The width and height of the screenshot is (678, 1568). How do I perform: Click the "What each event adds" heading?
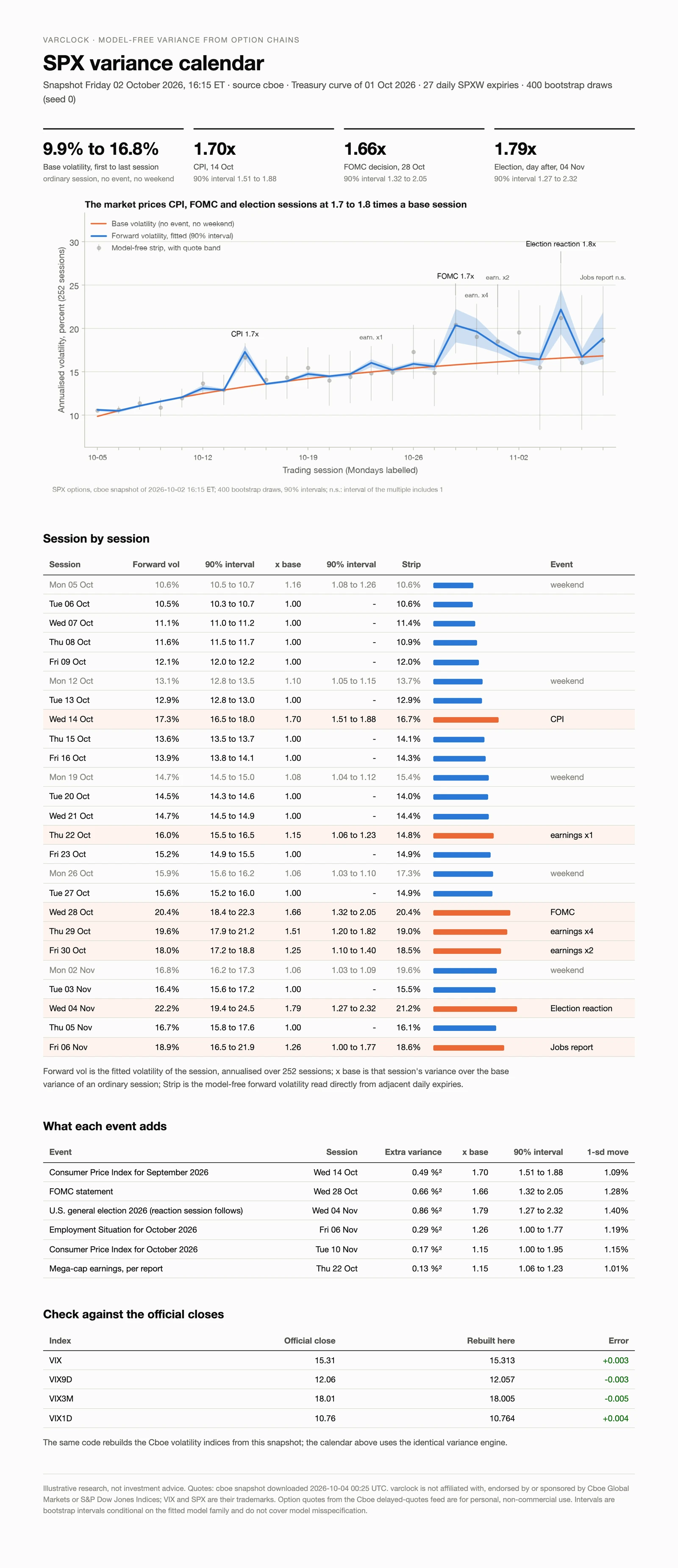point(105,1126)
